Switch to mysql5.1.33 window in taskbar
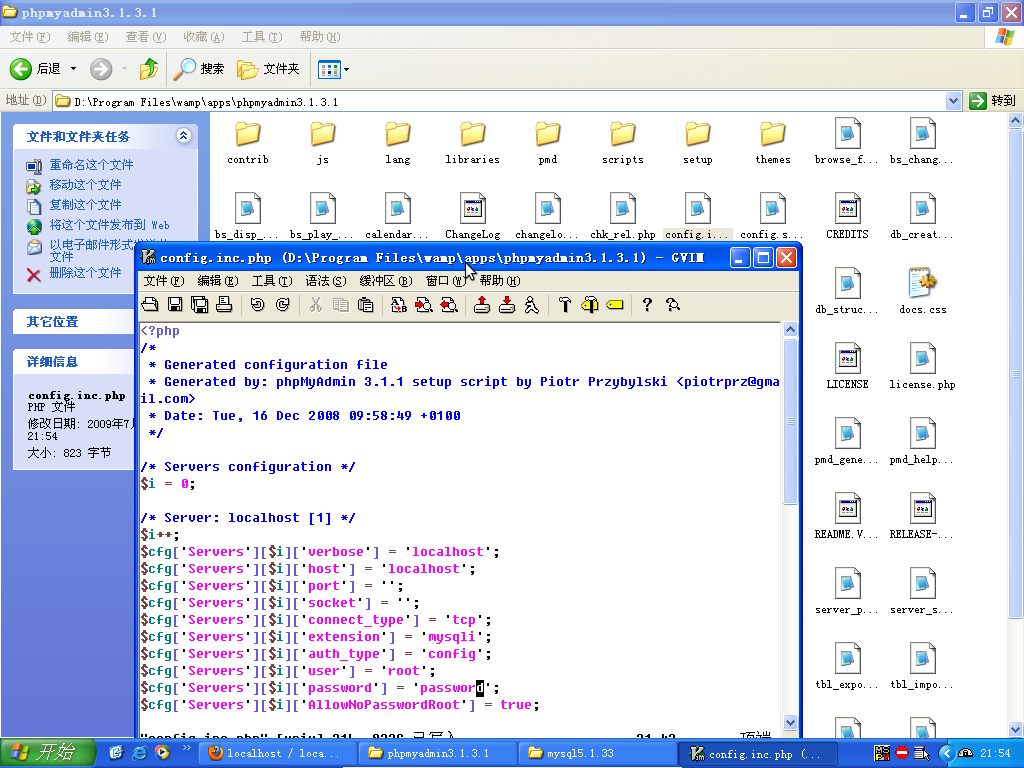This screenshot has height=768, width=1024. tap(598, 753)
